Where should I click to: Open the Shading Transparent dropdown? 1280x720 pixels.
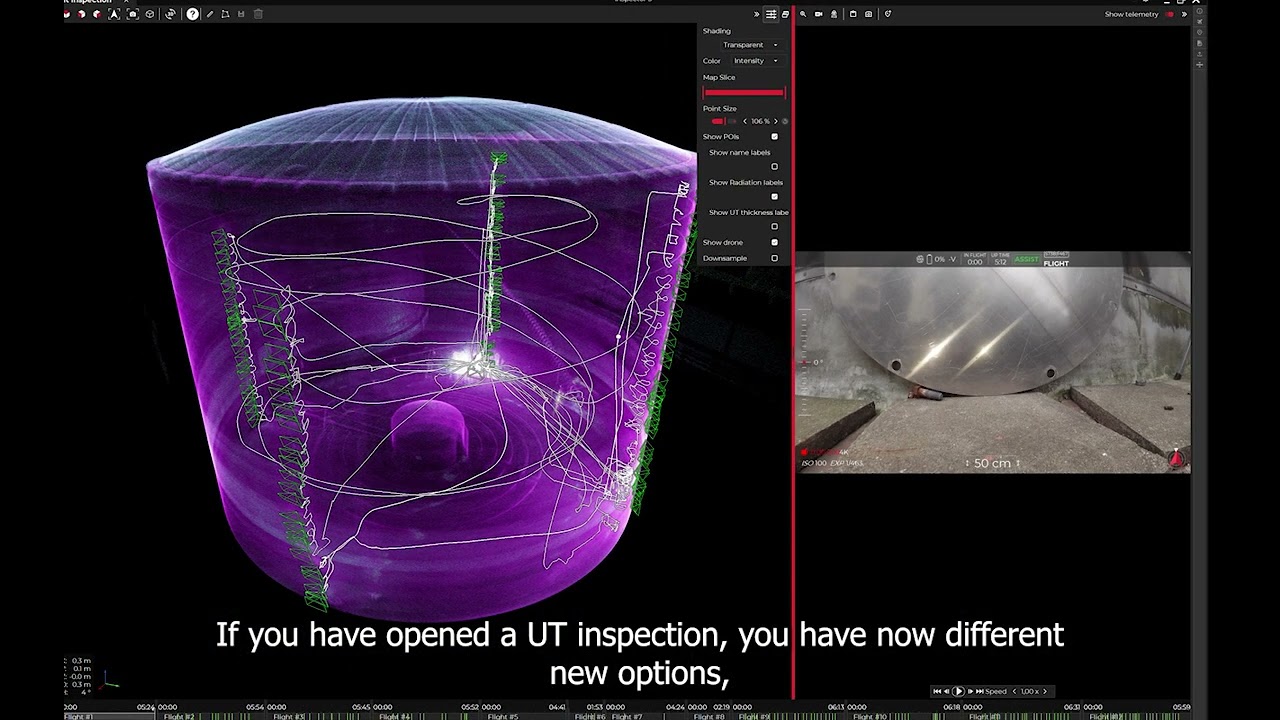(750, 45)
